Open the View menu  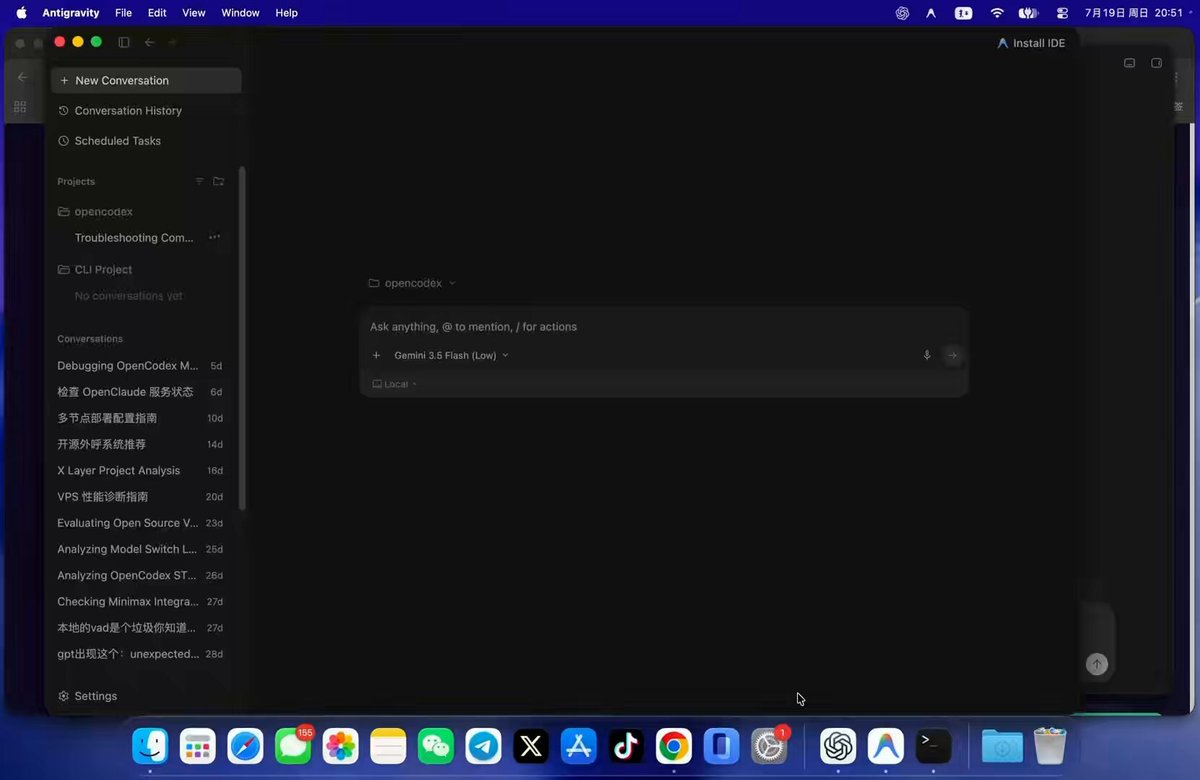point(194,13)
